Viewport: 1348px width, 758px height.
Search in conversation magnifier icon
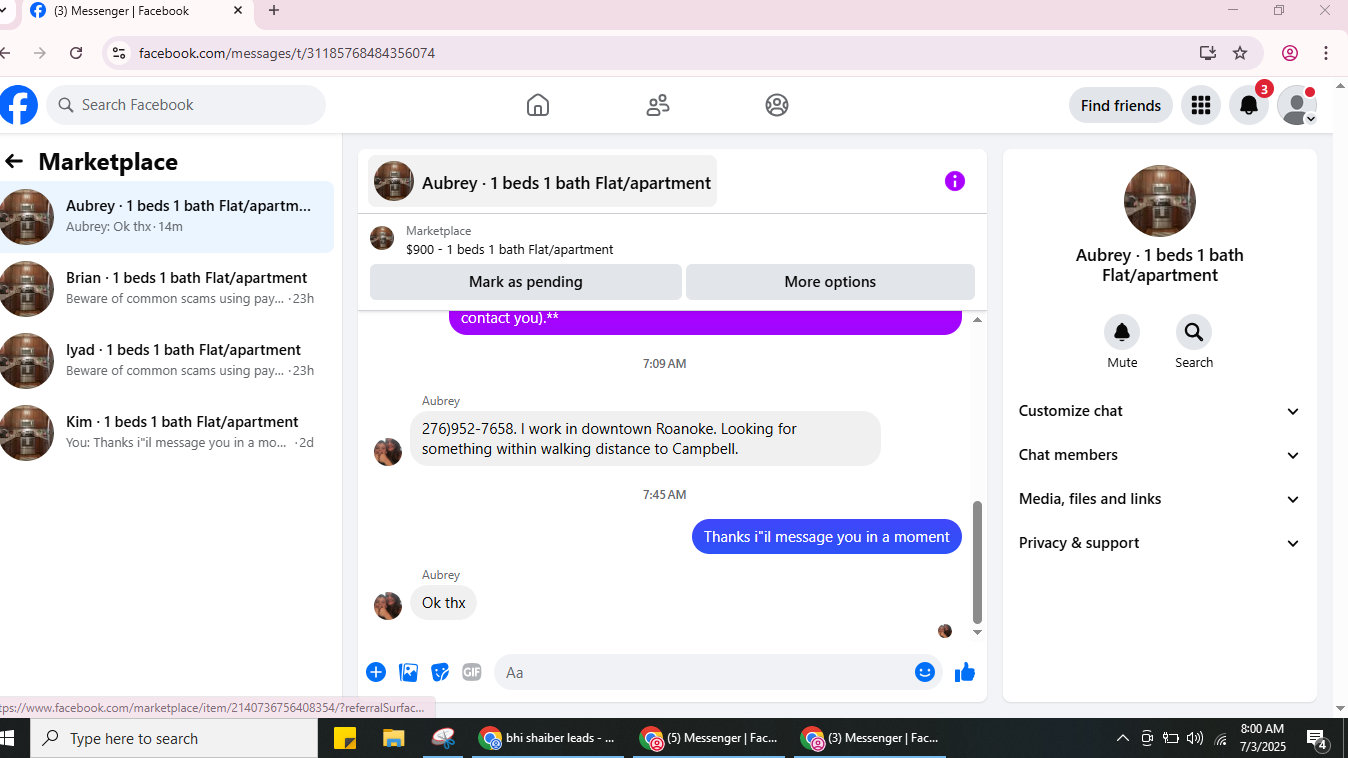[x=1194, y=332]
